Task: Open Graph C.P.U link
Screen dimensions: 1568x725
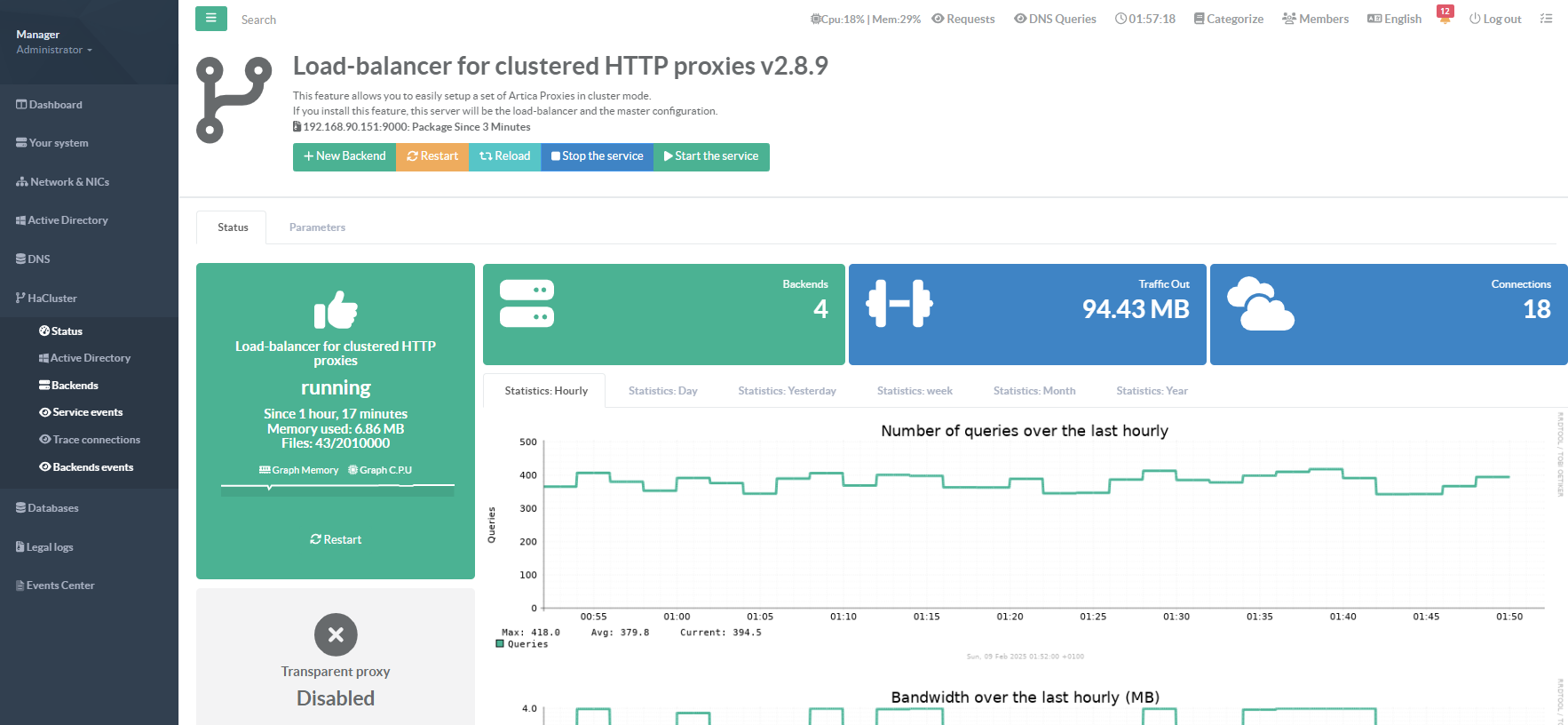Action: point(380,470)
